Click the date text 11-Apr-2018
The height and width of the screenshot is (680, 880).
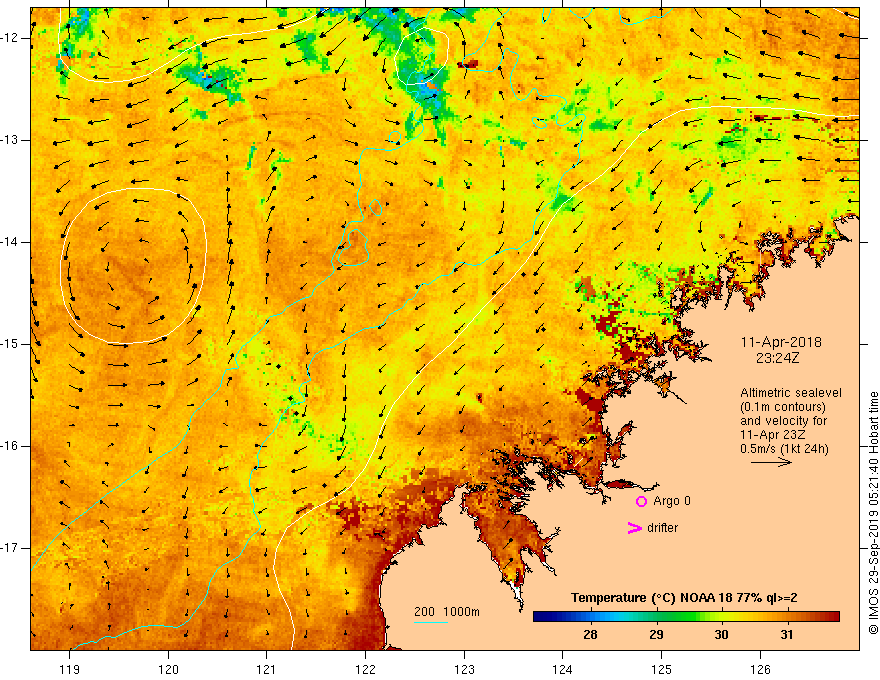pyautogui.click(x=781, y=342)
